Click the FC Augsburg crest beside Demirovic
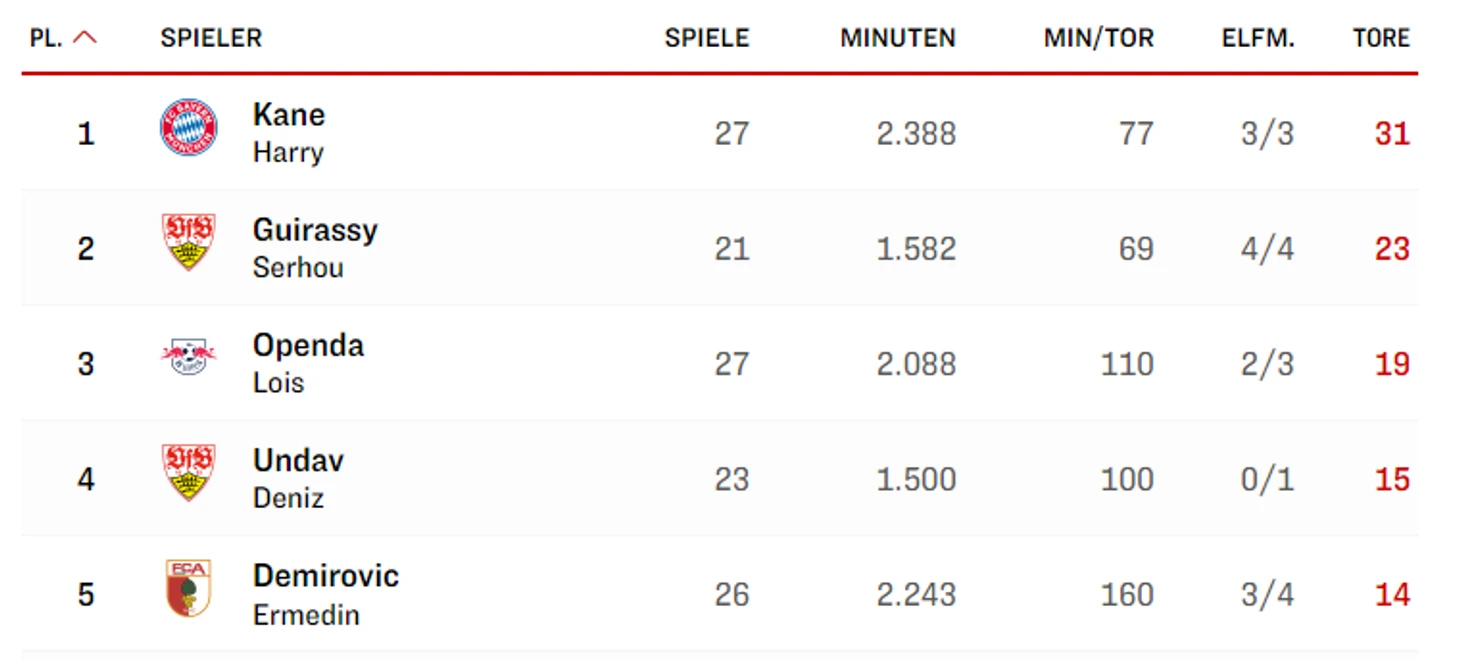 coord(188,588)
